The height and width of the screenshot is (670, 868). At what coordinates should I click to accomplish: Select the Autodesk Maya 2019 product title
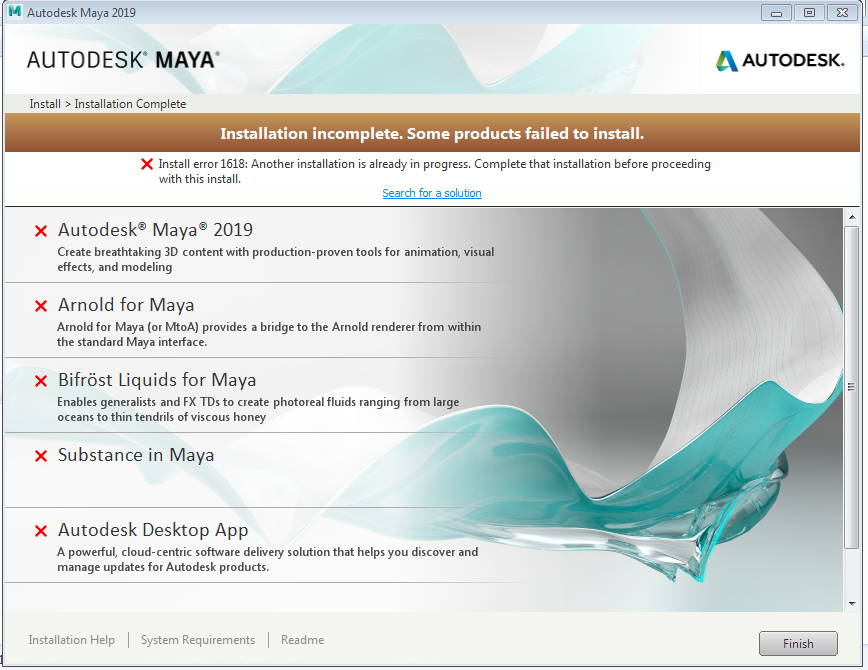point(156,229)
